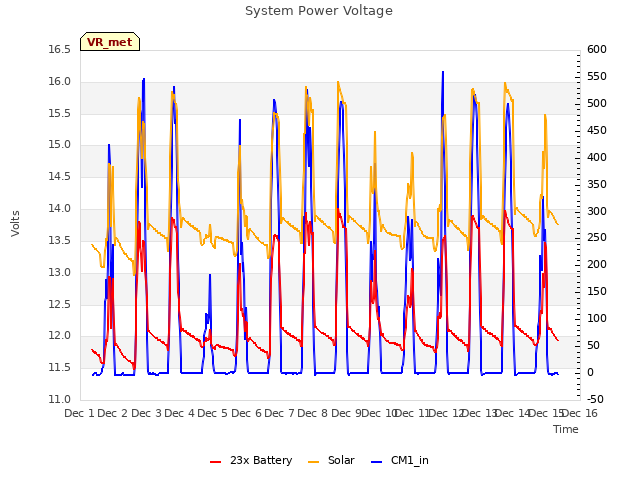This screenshot has width=640, height=480.
Task: Click the 300 right axis value
Action: 597,211
